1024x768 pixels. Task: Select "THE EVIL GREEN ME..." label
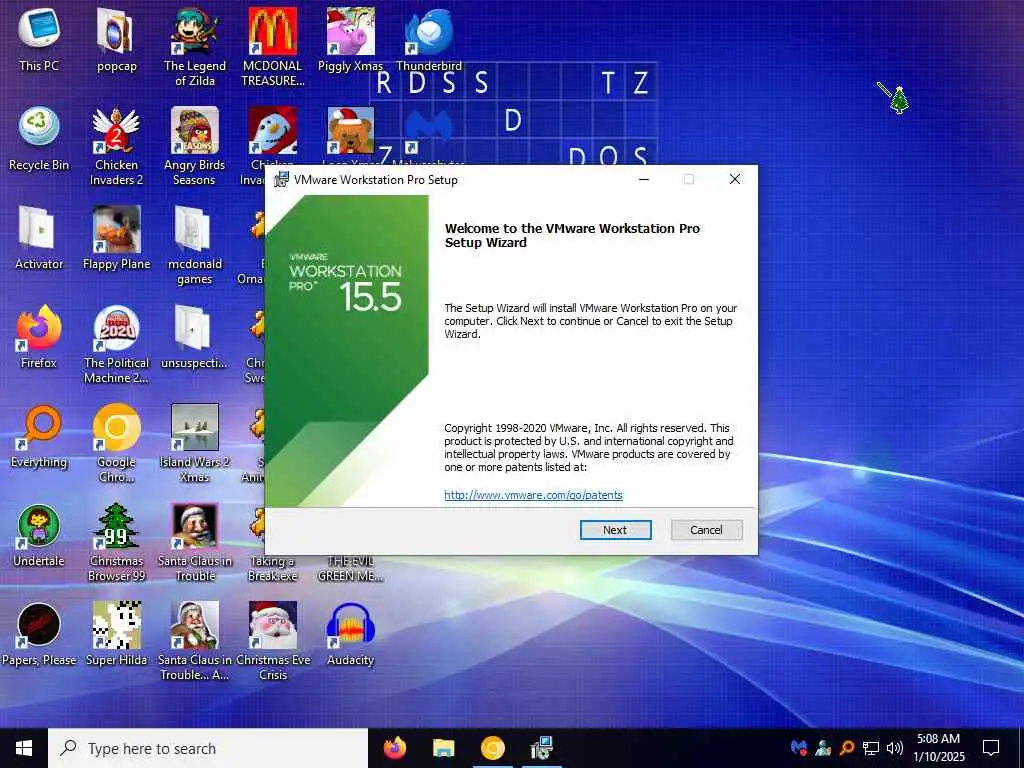point(350,568)
